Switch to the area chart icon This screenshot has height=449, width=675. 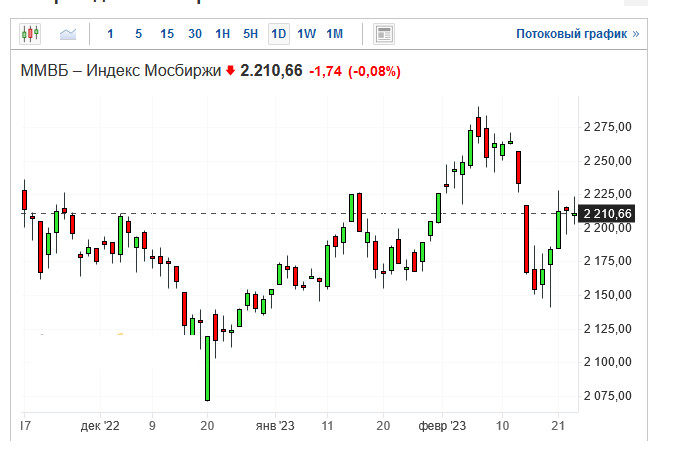point(68,34)
